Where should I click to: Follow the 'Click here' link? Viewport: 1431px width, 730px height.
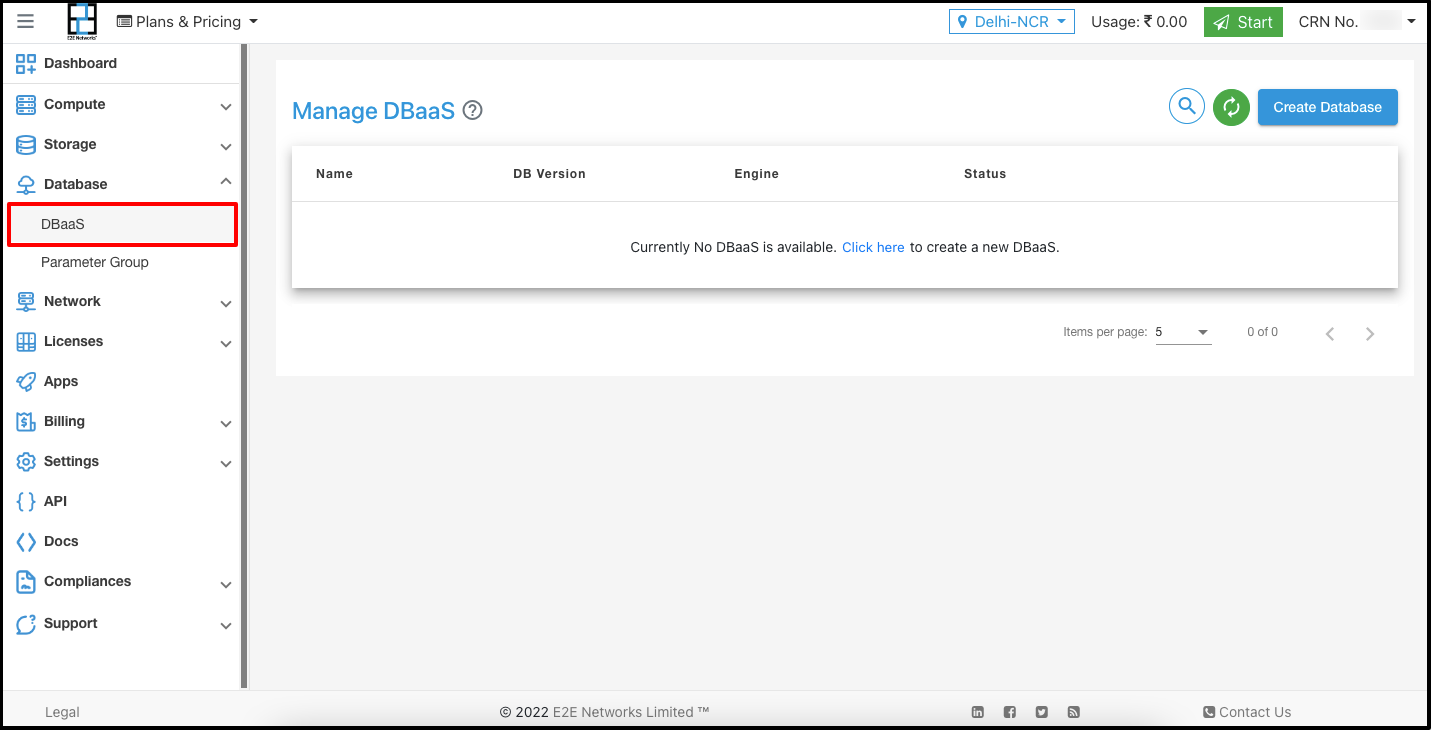873,247
